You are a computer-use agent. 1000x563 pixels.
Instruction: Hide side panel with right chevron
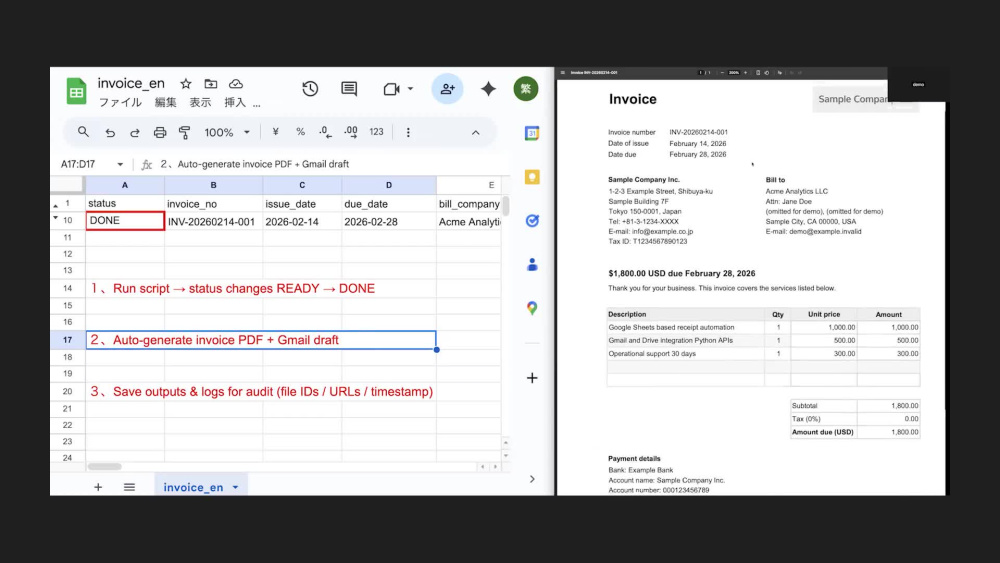point(532,479)
